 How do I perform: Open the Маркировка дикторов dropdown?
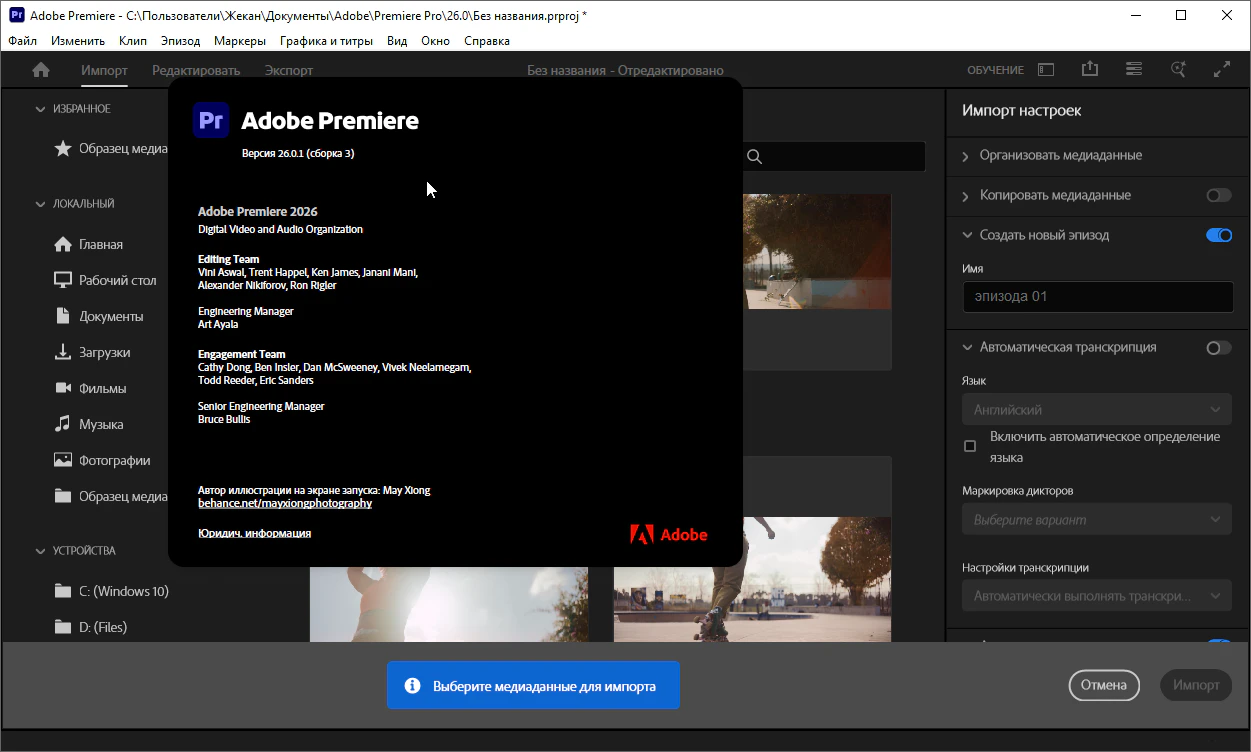click(1096, 520)
